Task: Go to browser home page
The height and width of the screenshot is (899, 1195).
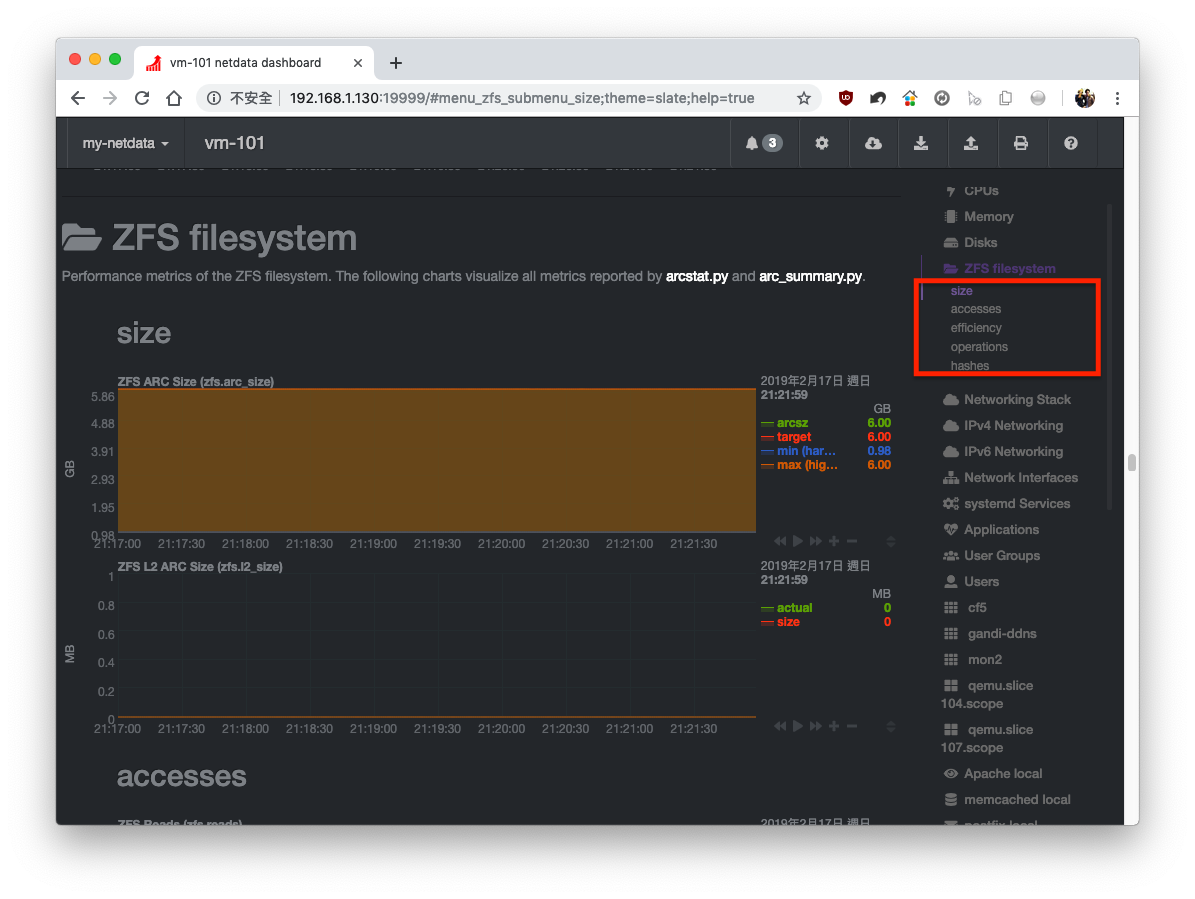Action: coord(174,98)
